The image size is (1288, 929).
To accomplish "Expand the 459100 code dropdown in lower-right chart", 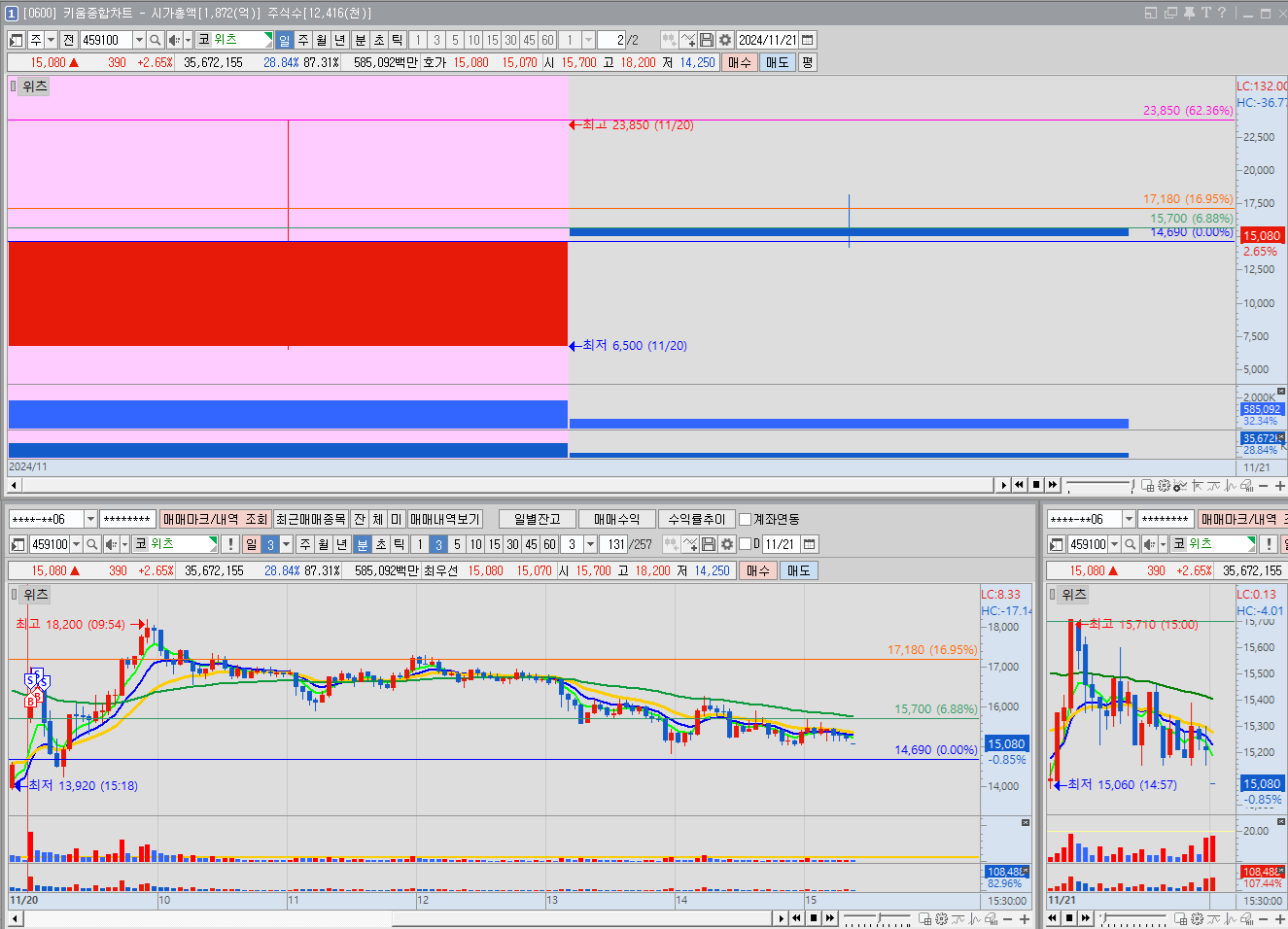I will tap(1115, 544).
